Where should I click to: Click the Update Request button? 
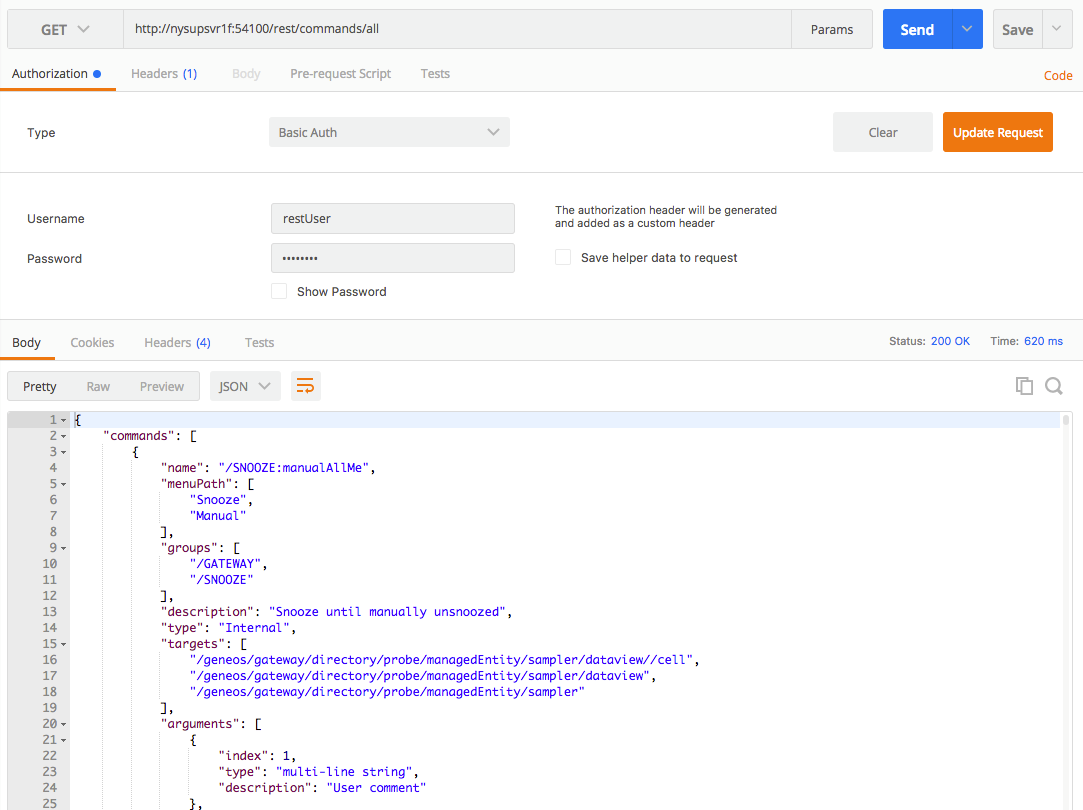[x=997, y=133]
